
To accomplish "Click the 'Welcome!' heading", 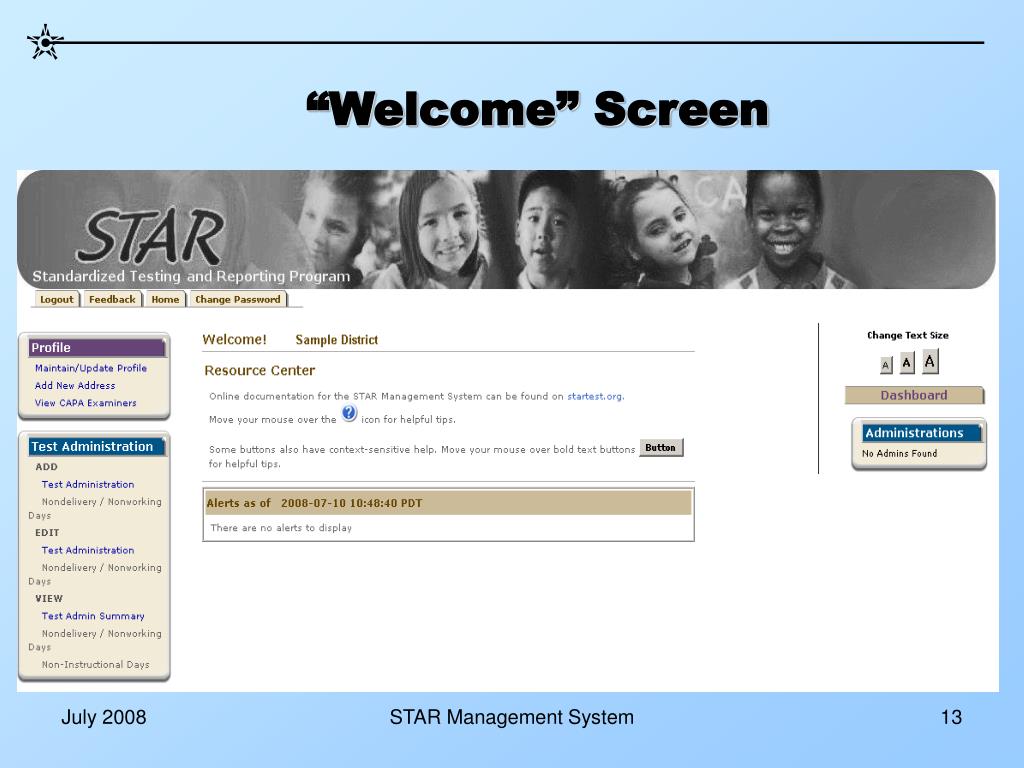I will pos(234,340).
